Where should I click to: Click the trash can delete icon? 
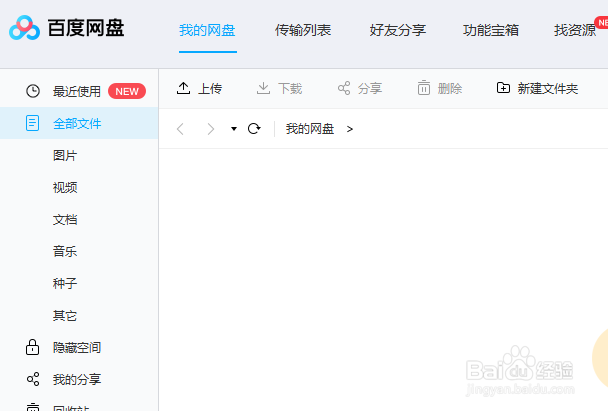coord(424,88)
